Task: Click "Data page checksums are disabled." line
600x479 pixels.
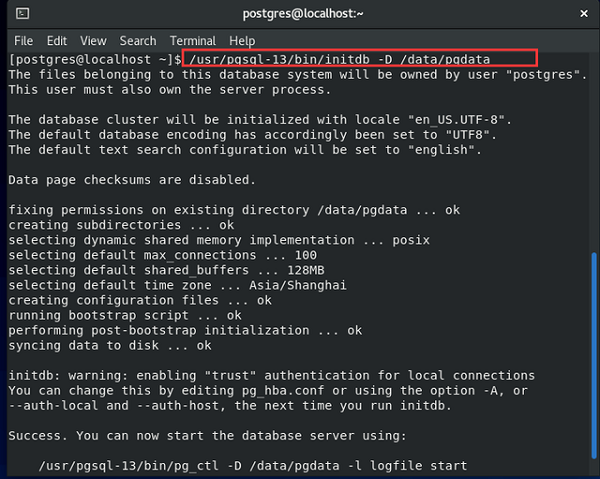Action: [x=132, y=180]
